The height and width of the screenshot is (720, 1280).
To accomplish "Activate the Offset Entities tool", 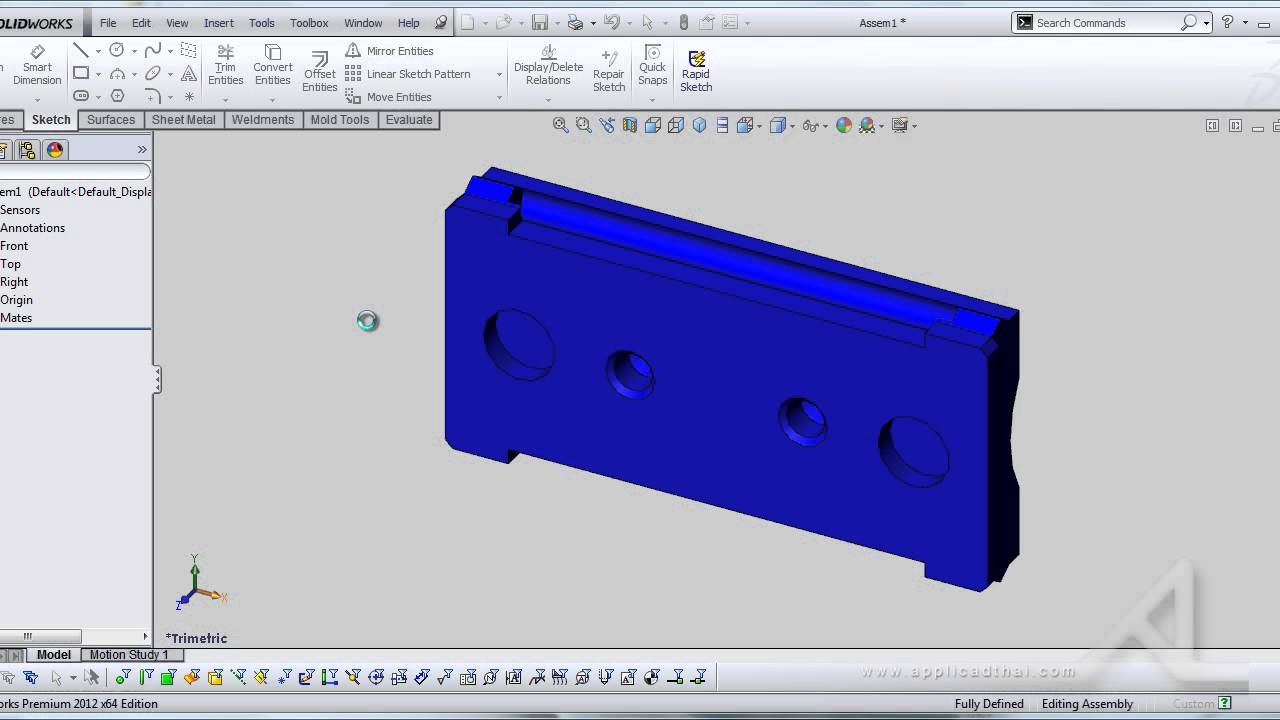I will (320, 72).
